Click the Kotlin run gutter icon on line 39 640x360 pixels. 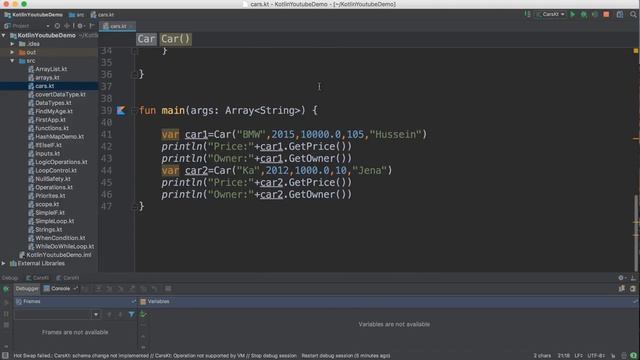[121, 110]
